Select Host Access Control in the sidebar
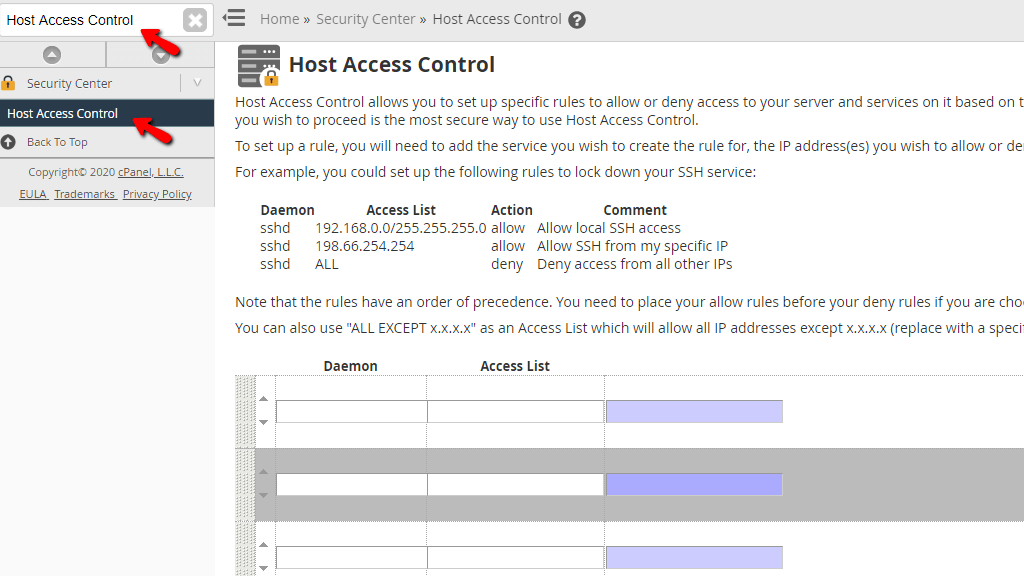The image size is (1024, 576). click(x=62, y=113)
